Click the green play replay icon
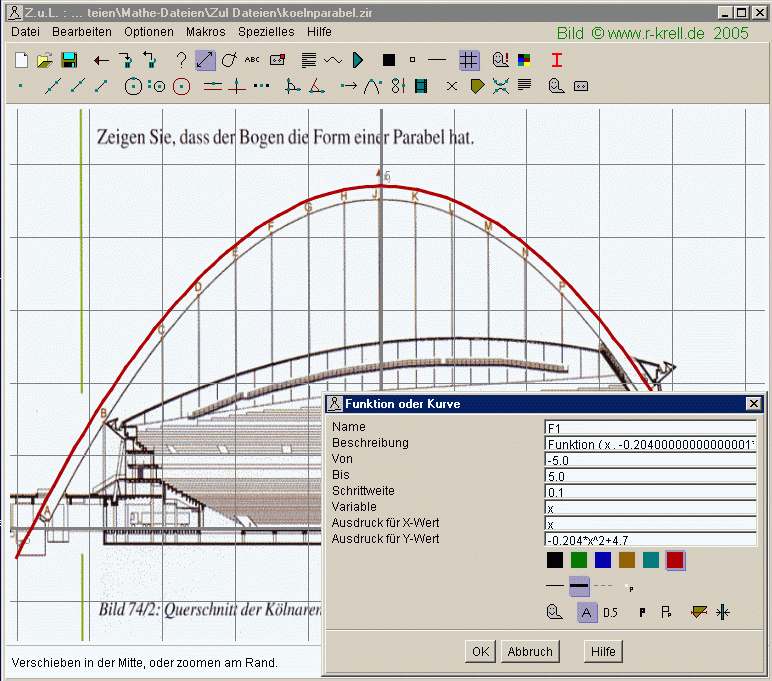Screen dimensions: 772x681 [359, 60]
